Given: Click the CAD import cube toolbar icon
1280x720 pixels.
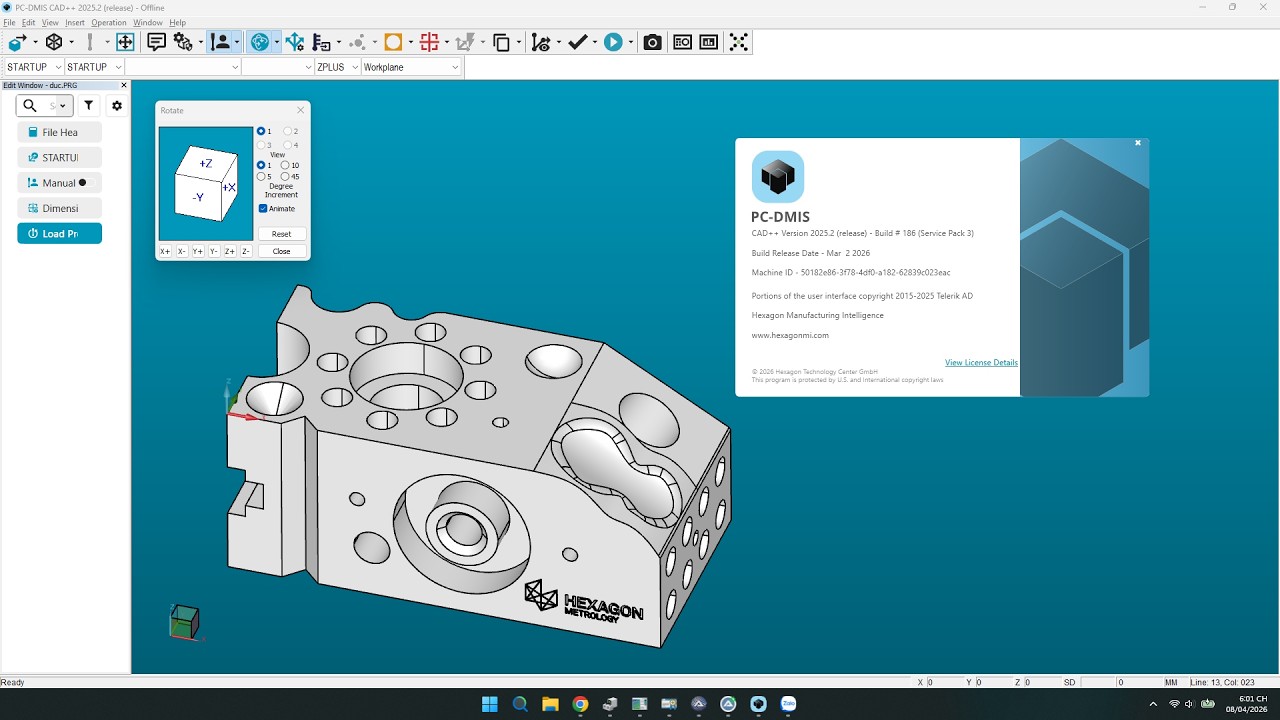Looking at the screenshot, I should click(17, 42).
